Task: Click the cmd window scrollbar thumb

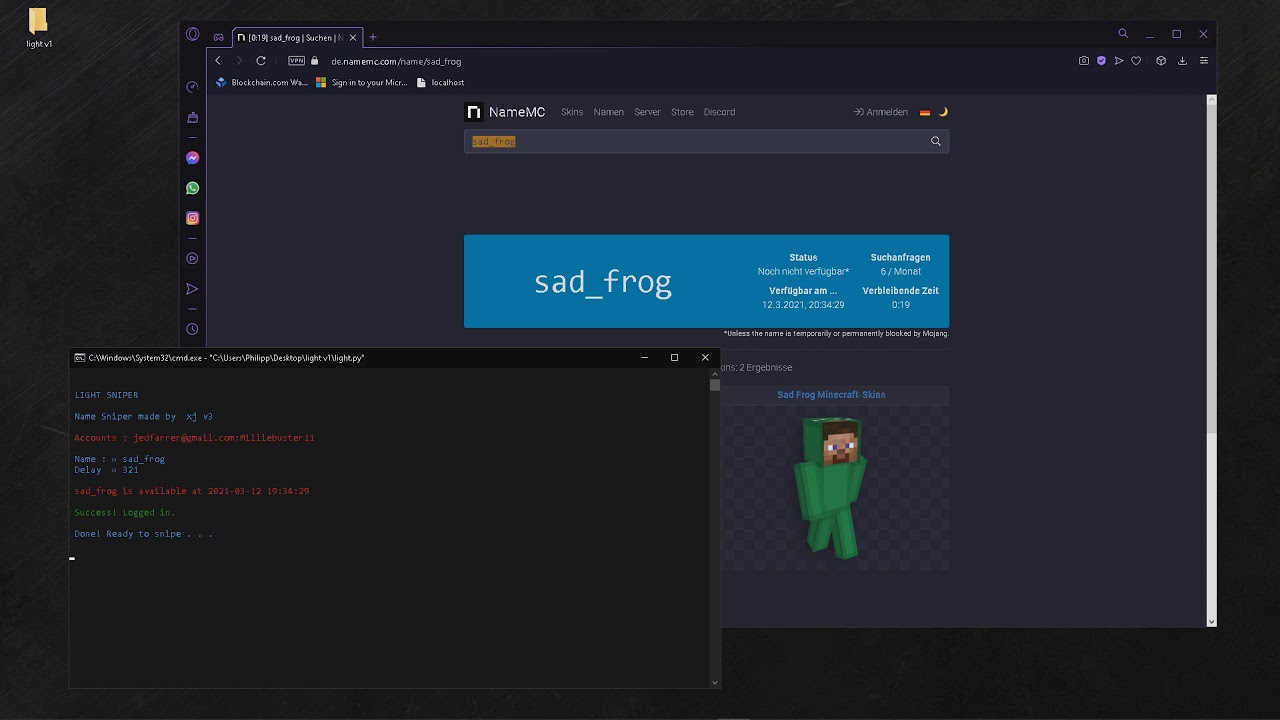Action: 715,384
